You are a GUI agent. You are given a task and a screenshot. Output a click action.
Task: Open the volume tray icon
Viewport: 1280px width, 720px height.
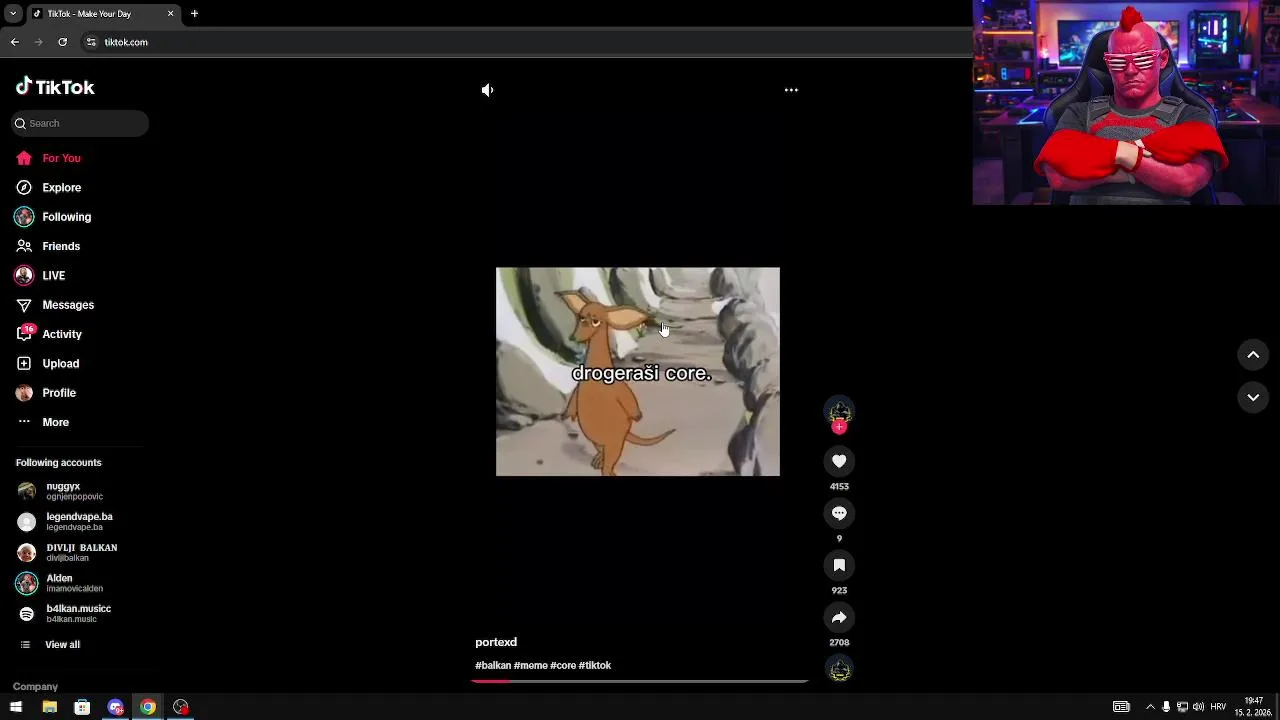(x=1198, y=707)
